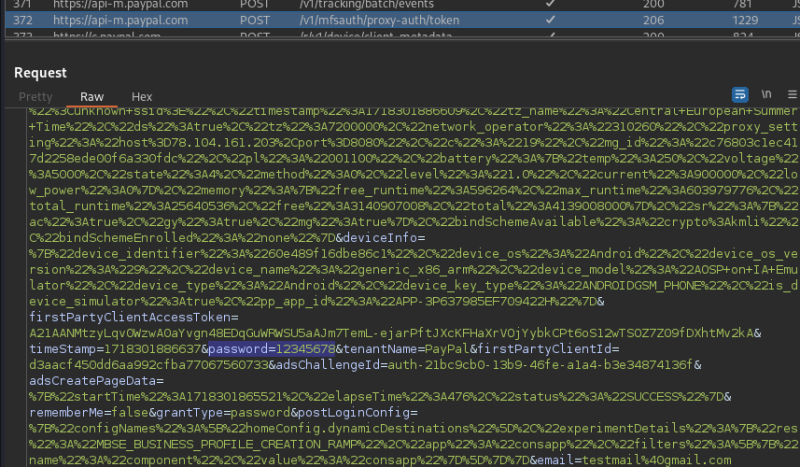800x467 pixels.
Task: Click the POST method cell of row 372
Action: (x=255, y=20)
